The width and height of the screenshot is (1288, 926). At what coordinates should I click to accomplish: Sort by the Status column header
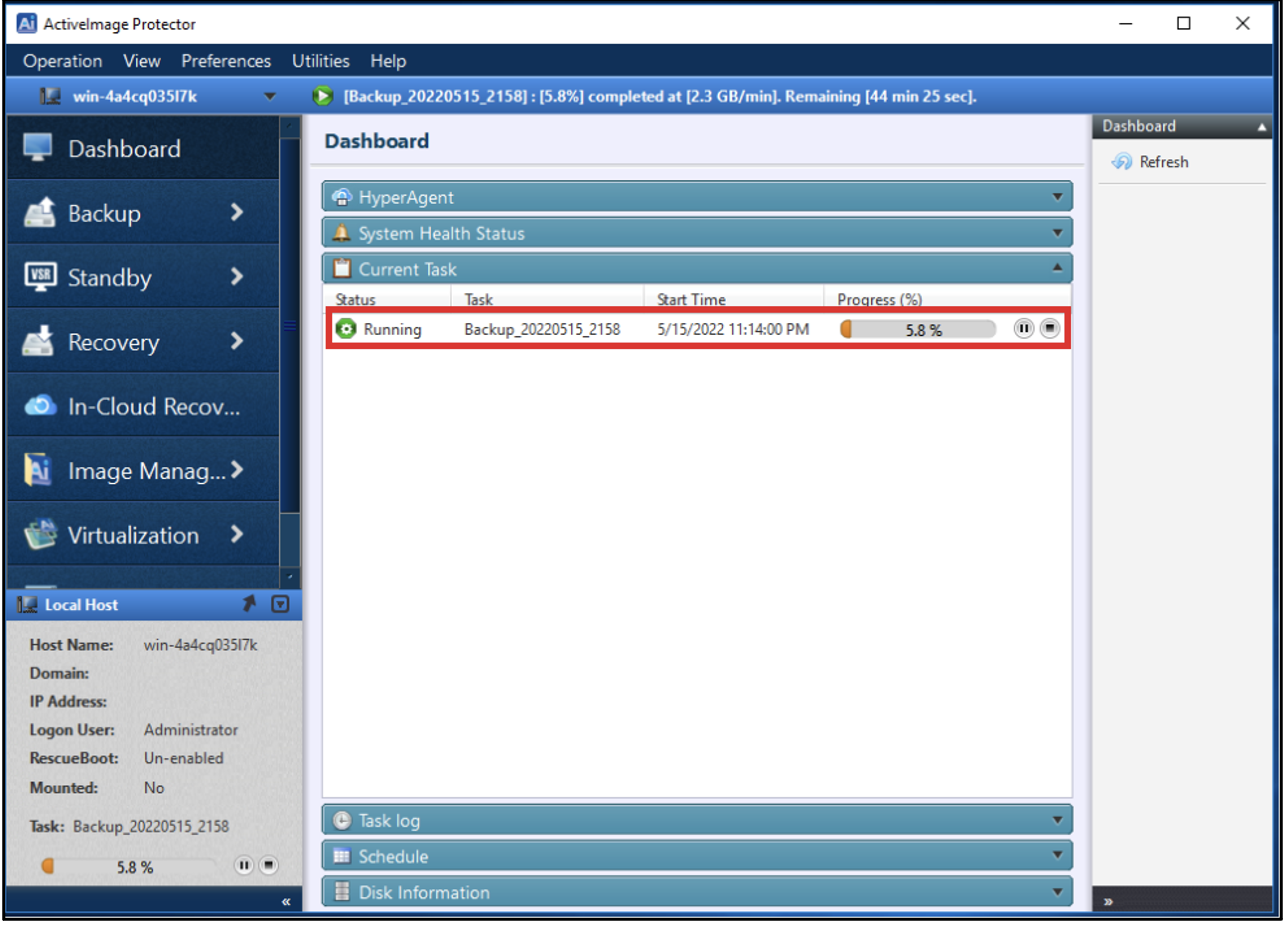[x=388, y=299]
